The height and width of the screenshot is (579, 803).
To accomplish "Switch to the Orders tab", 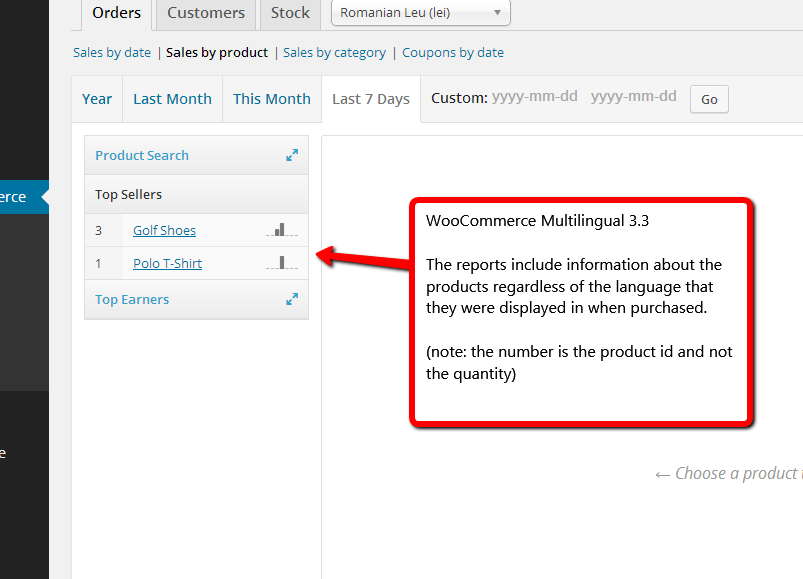I will pyautogui.click(x=117, y=13).
